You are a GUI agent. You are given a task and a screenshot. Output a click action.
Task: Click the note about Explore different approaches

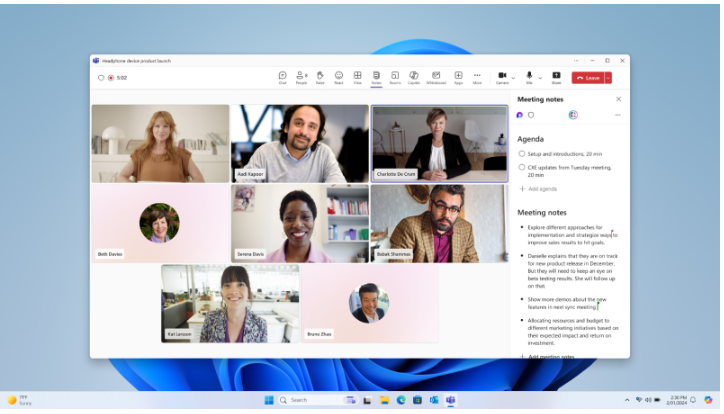pyautogui.click(x=573, y=235)
